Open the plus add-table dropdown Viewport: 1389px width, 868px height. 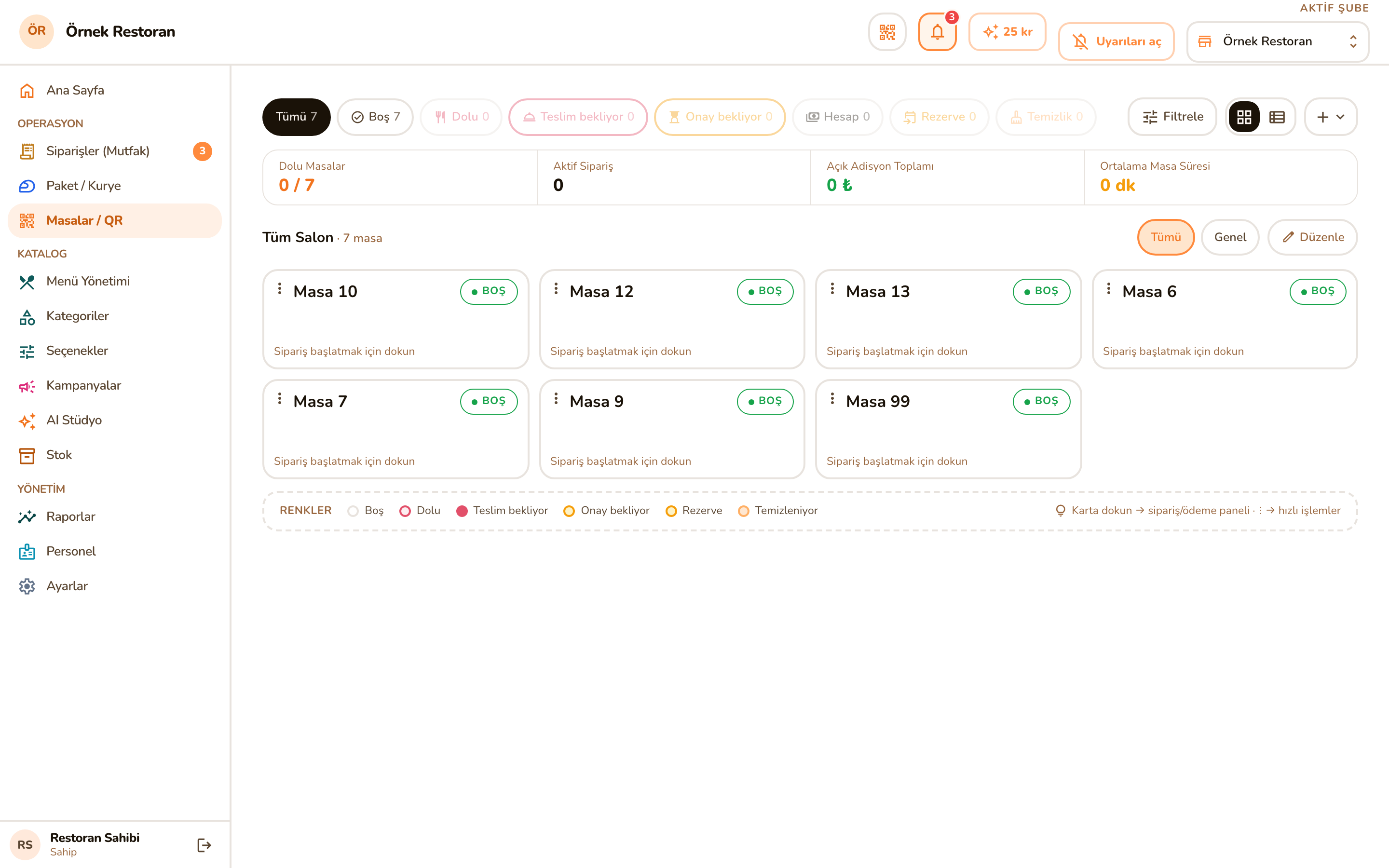point(1331,117)
